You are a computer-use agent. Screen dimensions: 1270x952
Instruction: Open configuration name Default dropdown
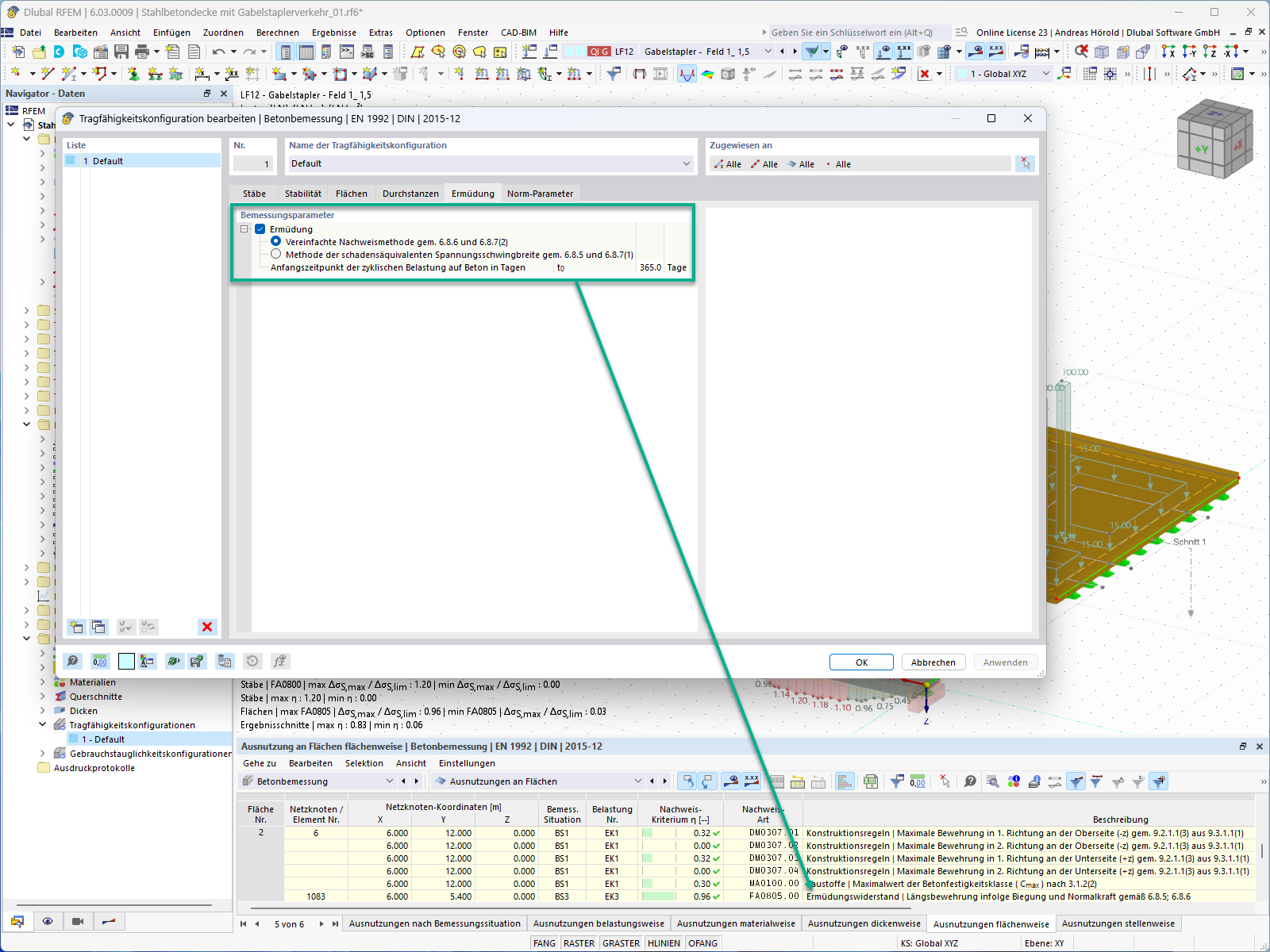click(687, 163)
